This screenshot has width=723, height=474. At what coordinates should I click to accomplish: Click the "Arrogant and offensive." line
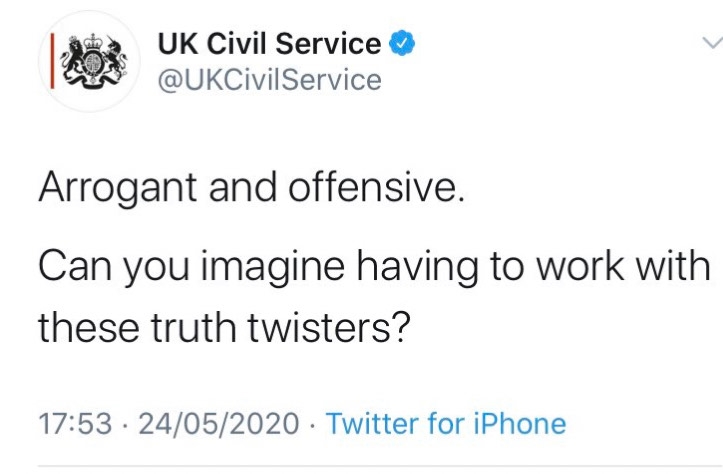click(x=251, y=187)
